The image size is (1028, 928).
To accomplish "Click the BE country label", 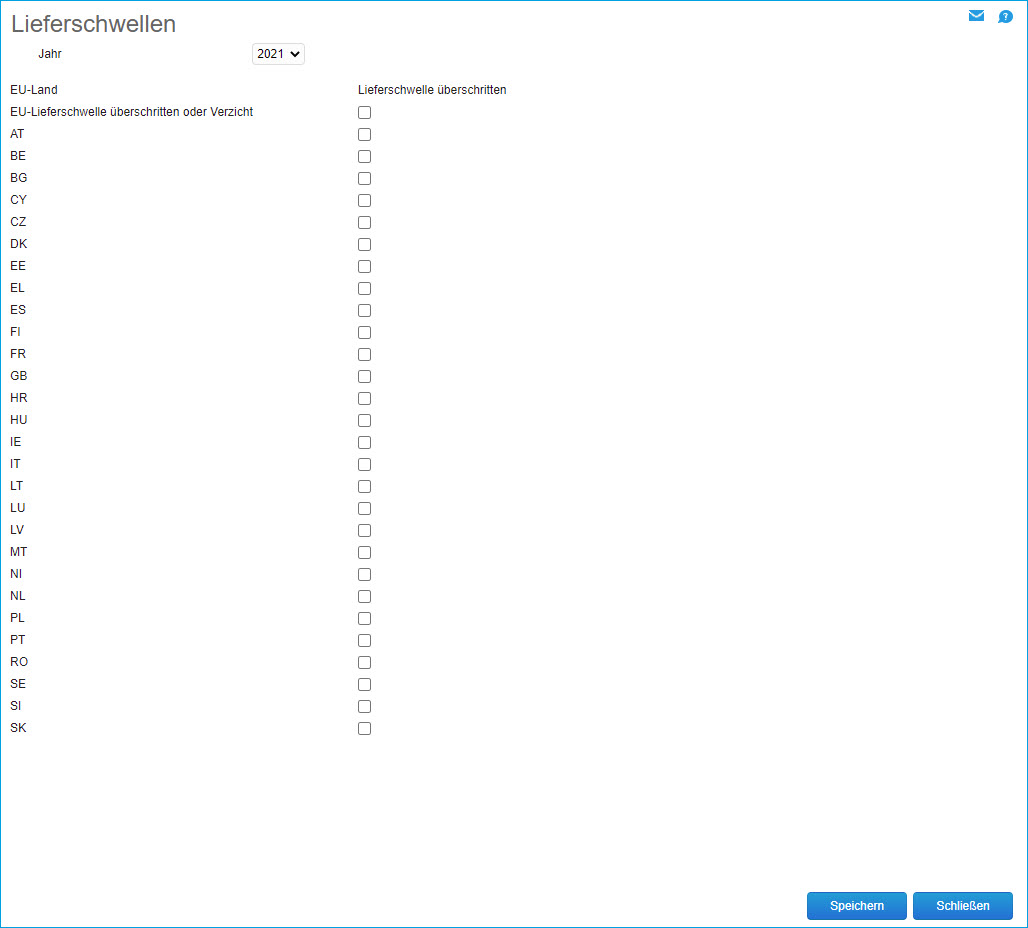I will click(18, 156).
